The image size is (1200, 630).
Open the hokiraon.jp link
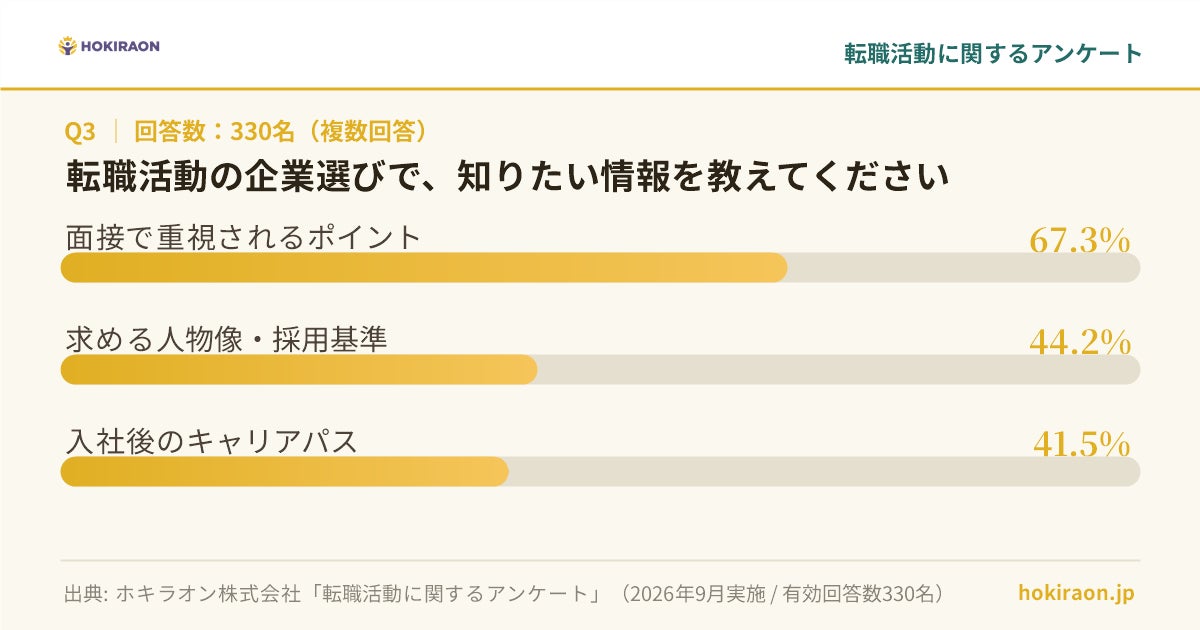pos(1076,593)
